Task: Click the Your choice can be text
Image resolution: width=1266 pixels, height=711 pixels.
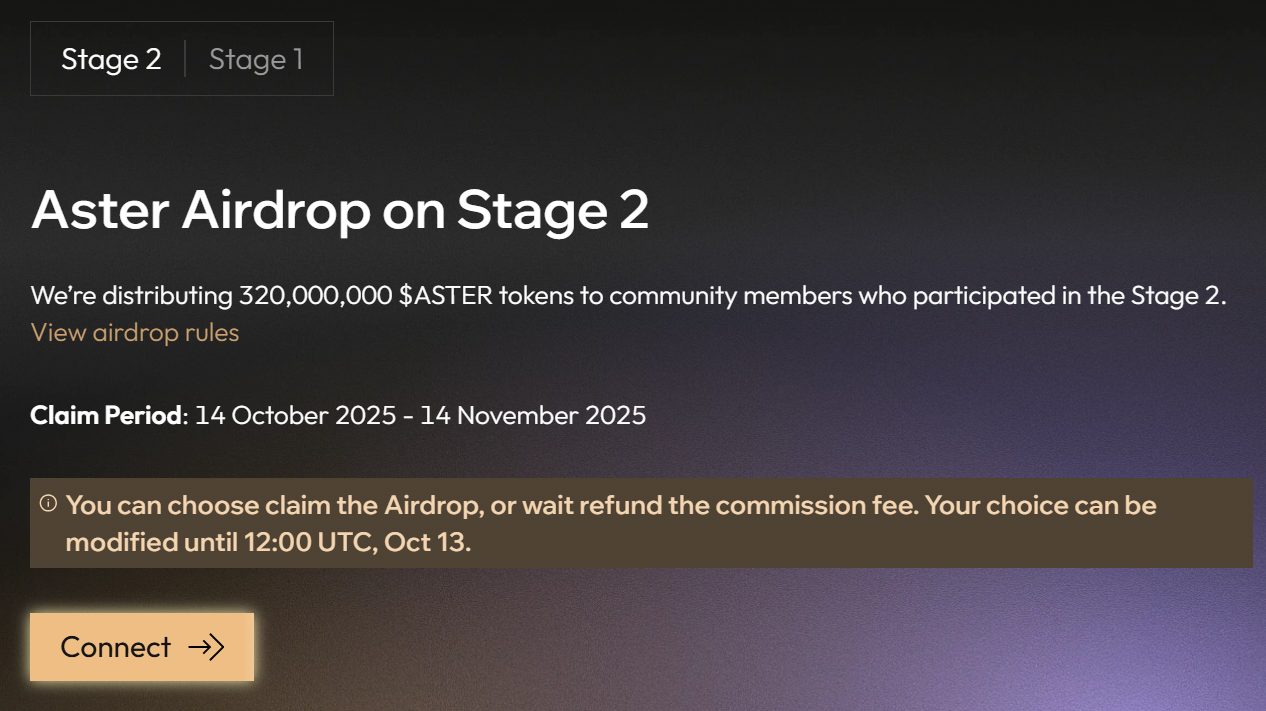Action: tap(1041, 505)
